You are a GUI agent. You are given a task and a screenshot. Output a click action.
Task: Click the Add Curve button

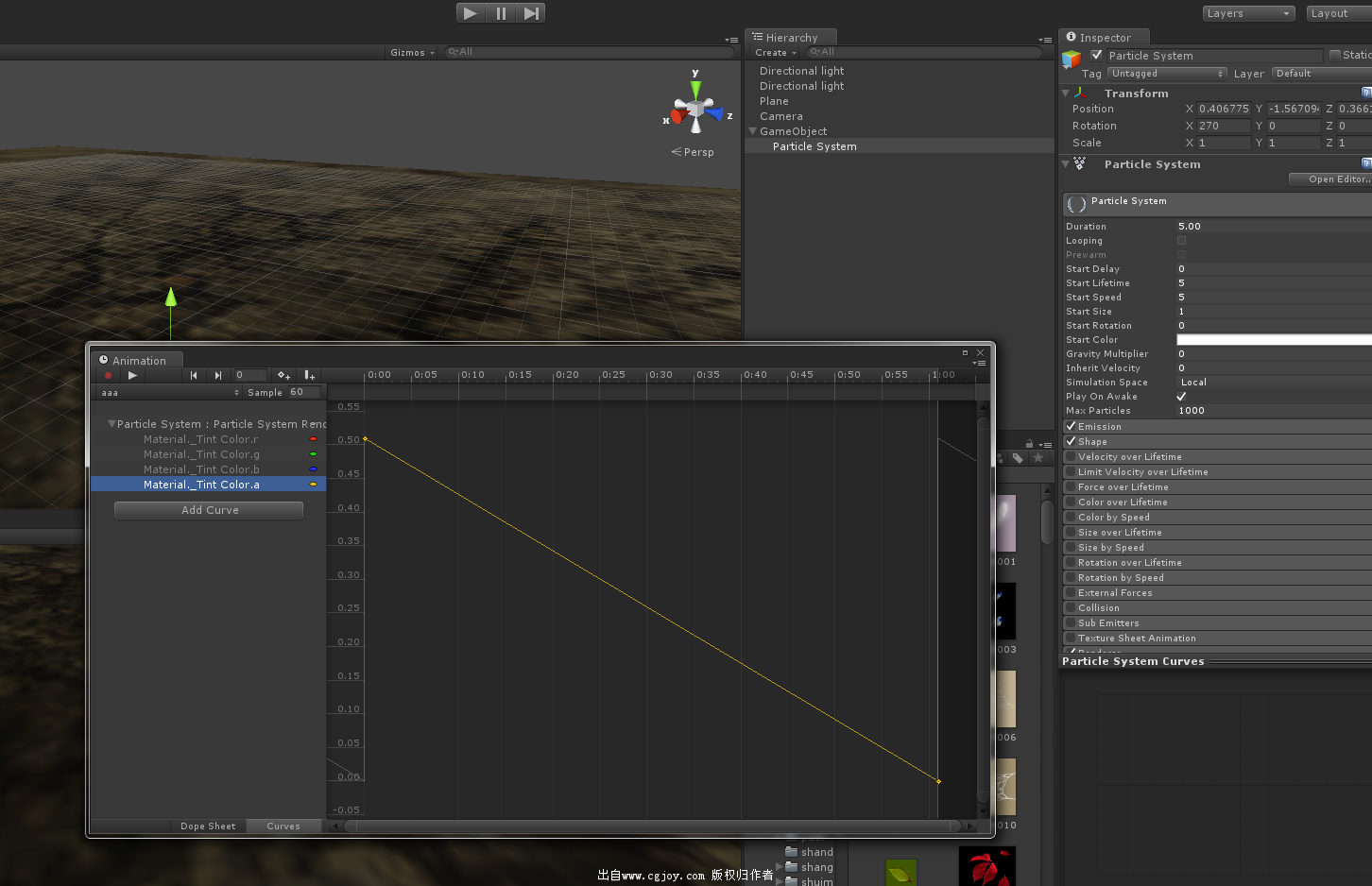pyautogui.click(x=209, y=510)
